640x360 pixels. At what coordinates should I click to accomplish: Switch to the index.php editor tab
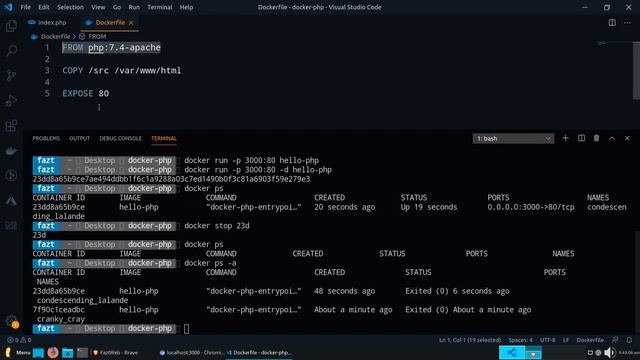pyautogui.click(x=47, y=23)
